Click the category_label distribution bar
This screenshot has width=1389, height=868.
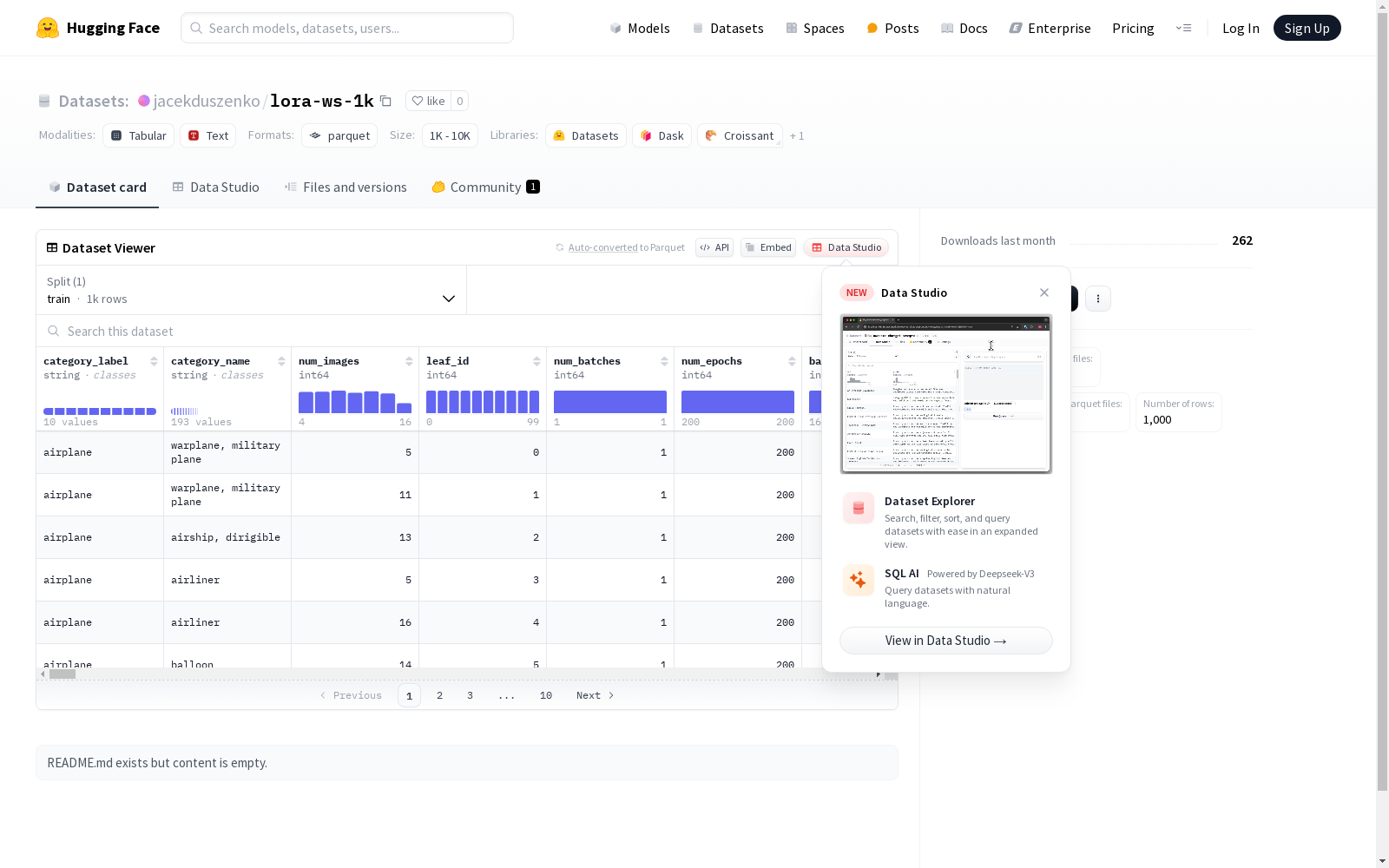click(100, 411)
